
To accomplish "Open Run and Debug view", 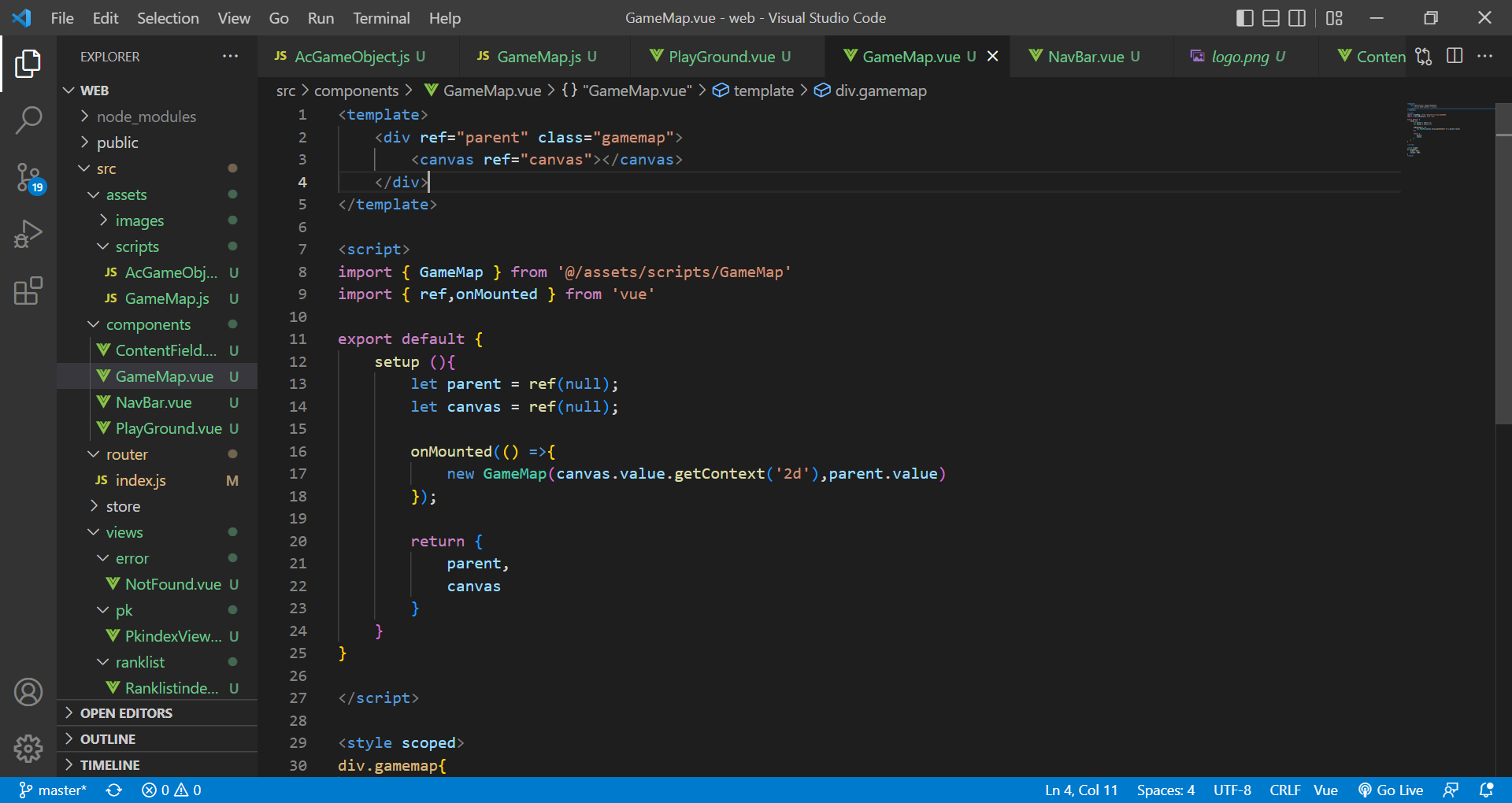I will coord(28,235).
